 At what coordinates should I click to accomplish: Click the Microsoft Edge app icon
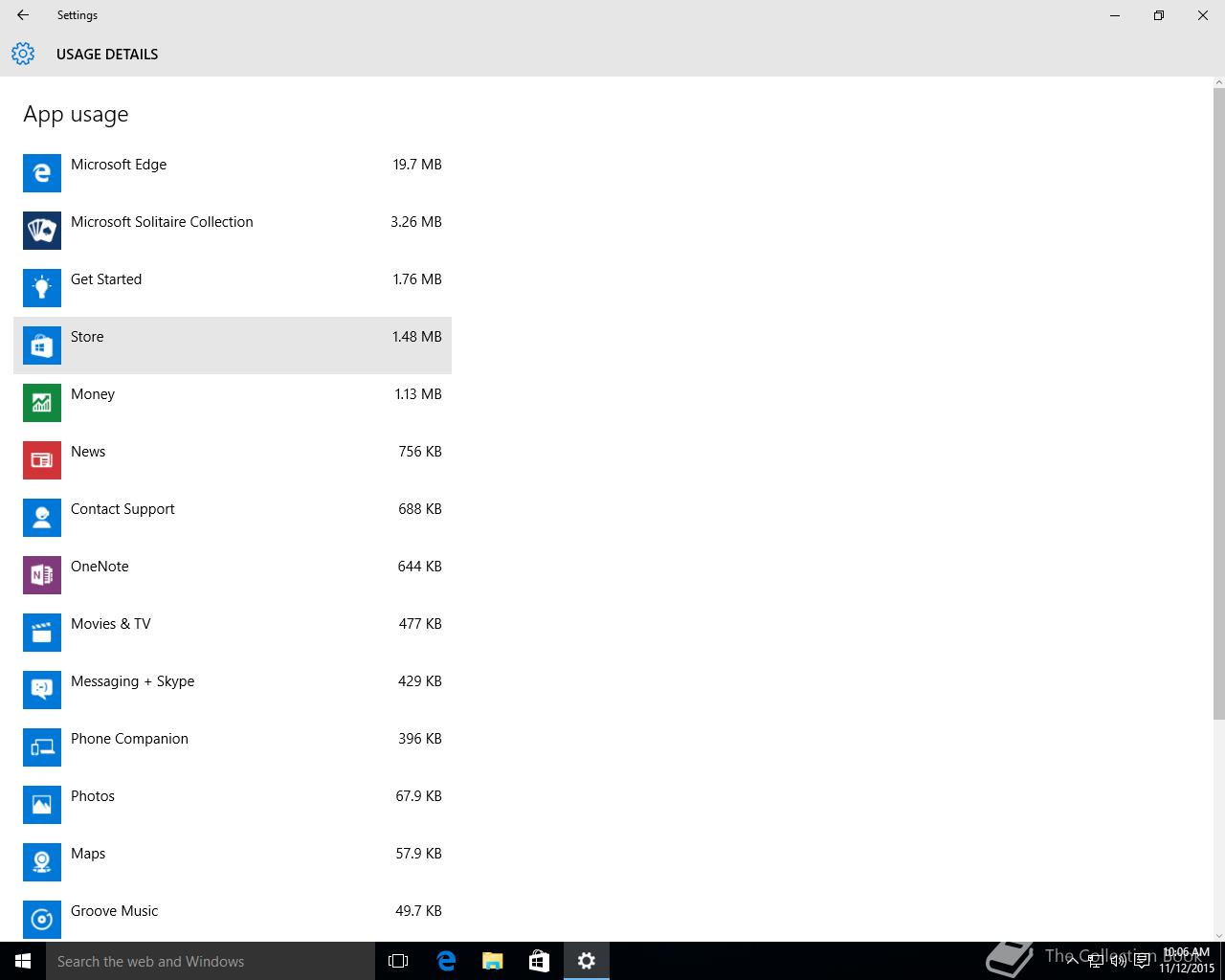(42, 173)
